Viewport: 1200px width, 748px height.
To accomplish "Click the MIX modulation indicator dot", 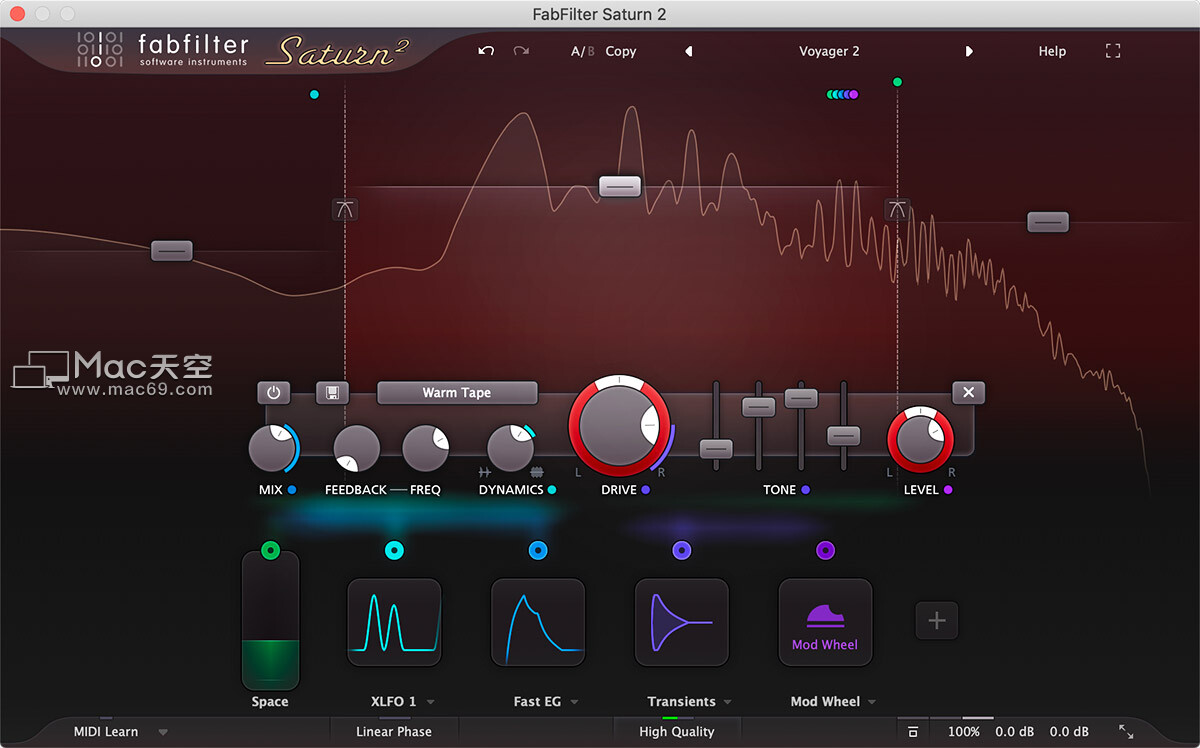I will [292, 490].
